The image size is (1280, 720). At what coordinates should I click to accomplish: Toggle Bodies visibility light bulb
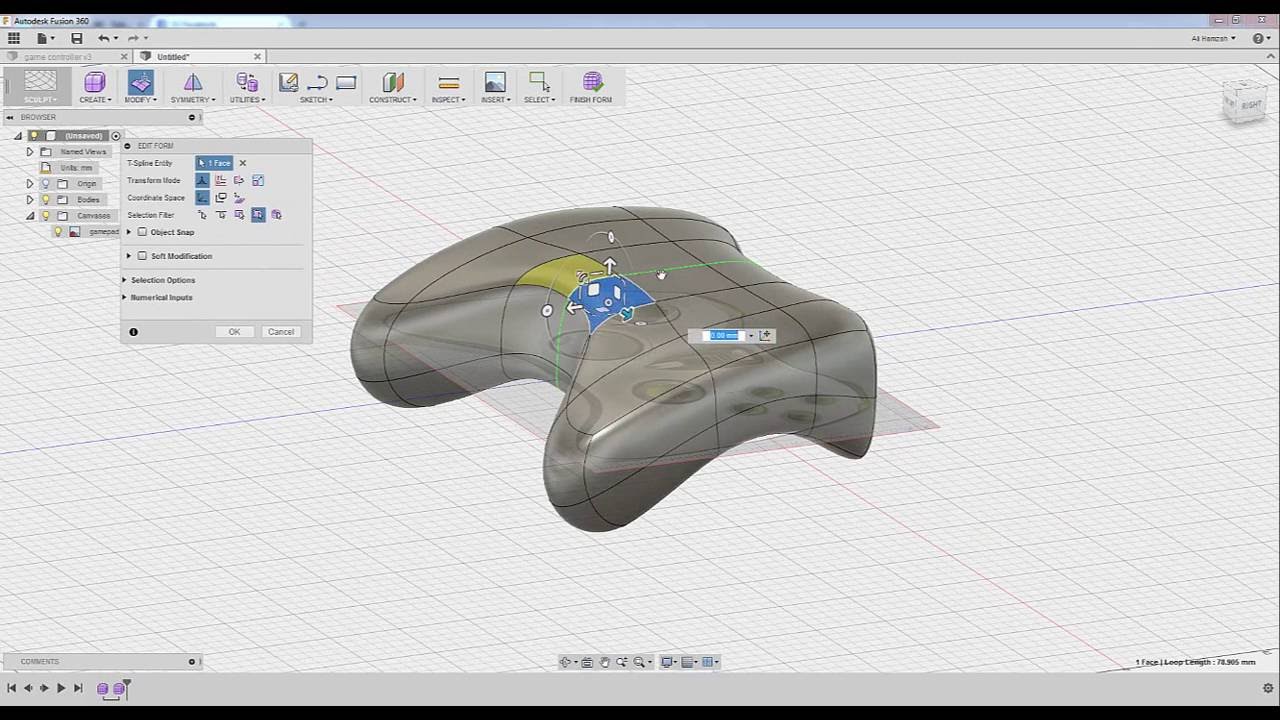click(46, 200)
